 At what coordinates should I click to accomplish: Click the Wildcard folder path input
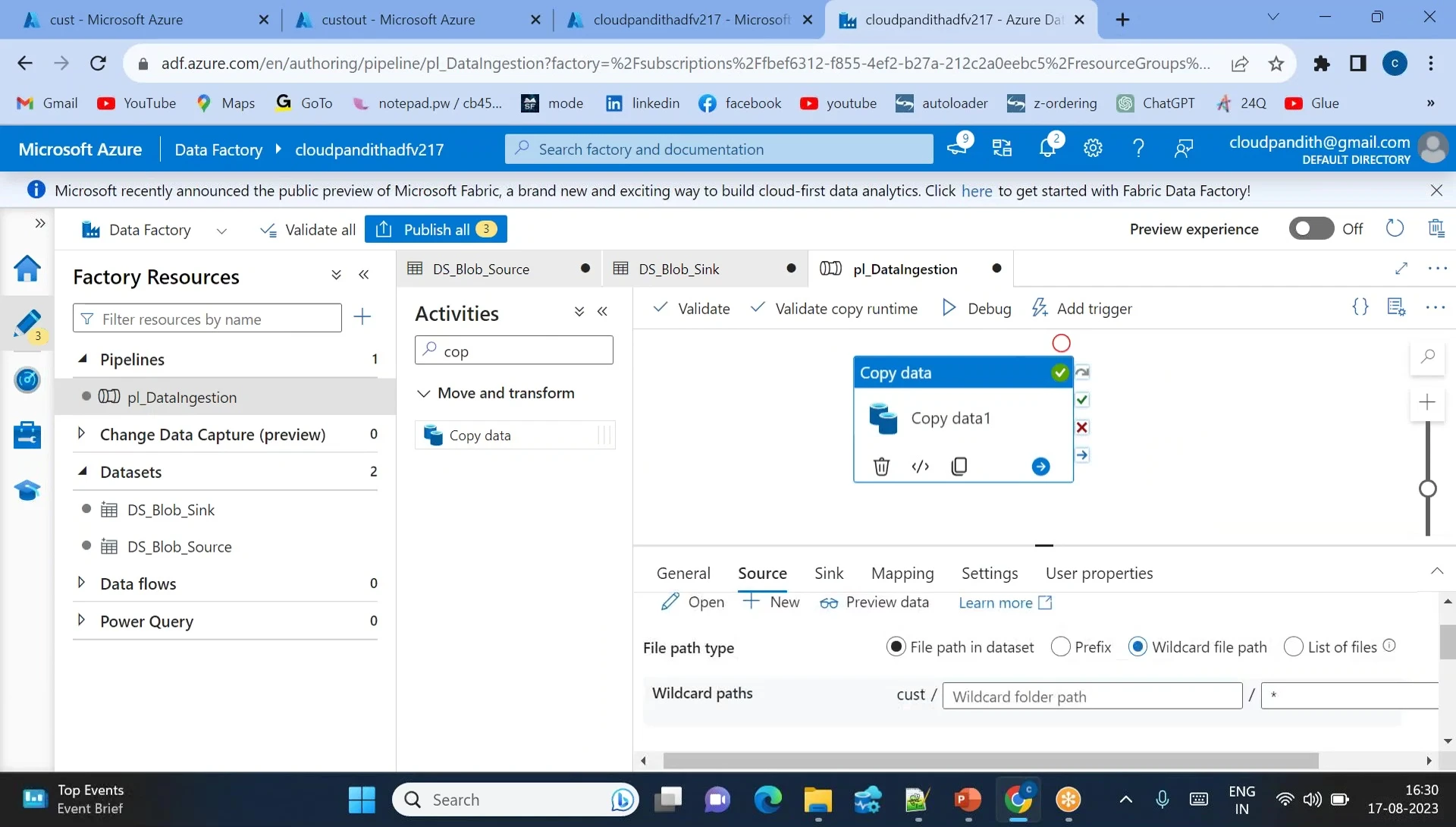coord(1092,695)
